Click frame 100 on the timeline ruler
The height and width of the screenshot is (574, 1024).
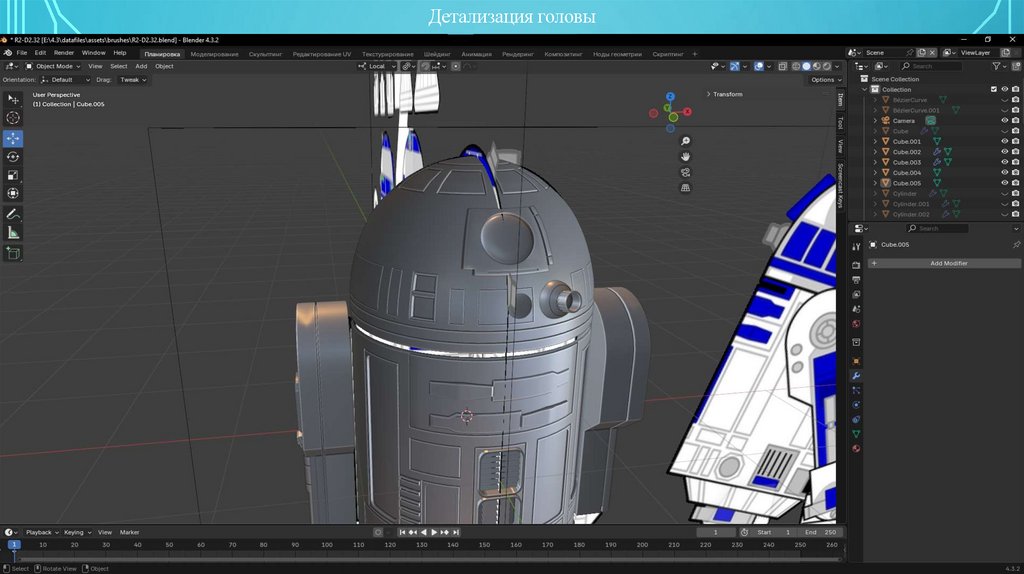coord(327,545)
